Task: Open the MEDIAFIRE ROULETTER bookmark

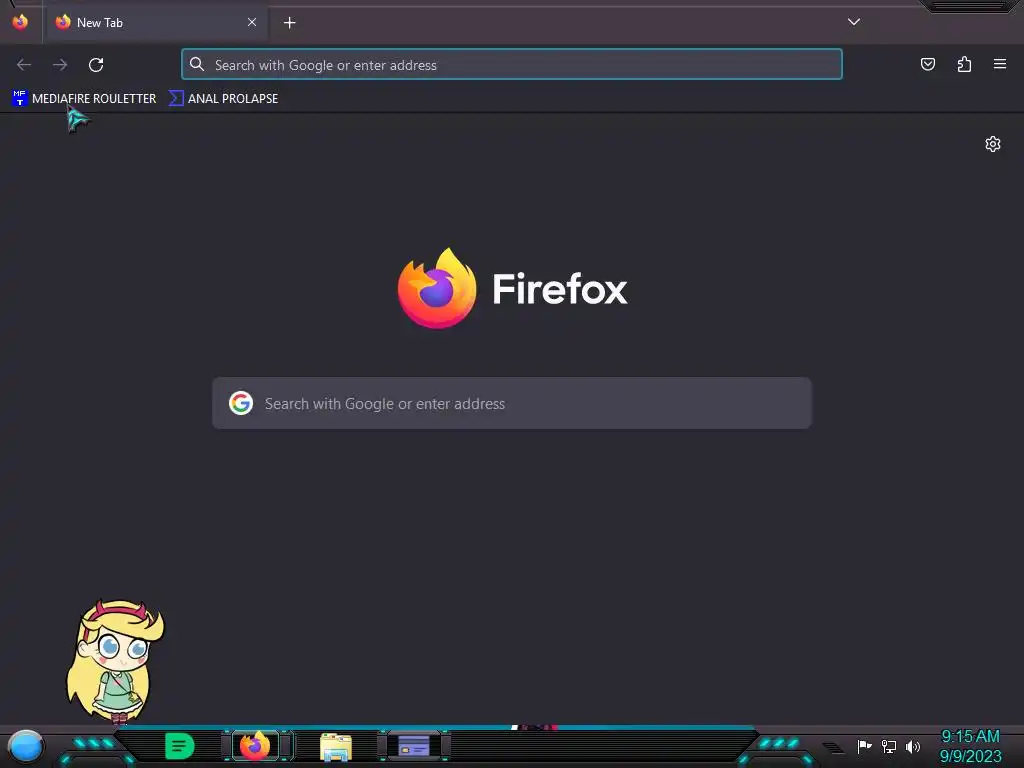Action: (x=84, y=99)
